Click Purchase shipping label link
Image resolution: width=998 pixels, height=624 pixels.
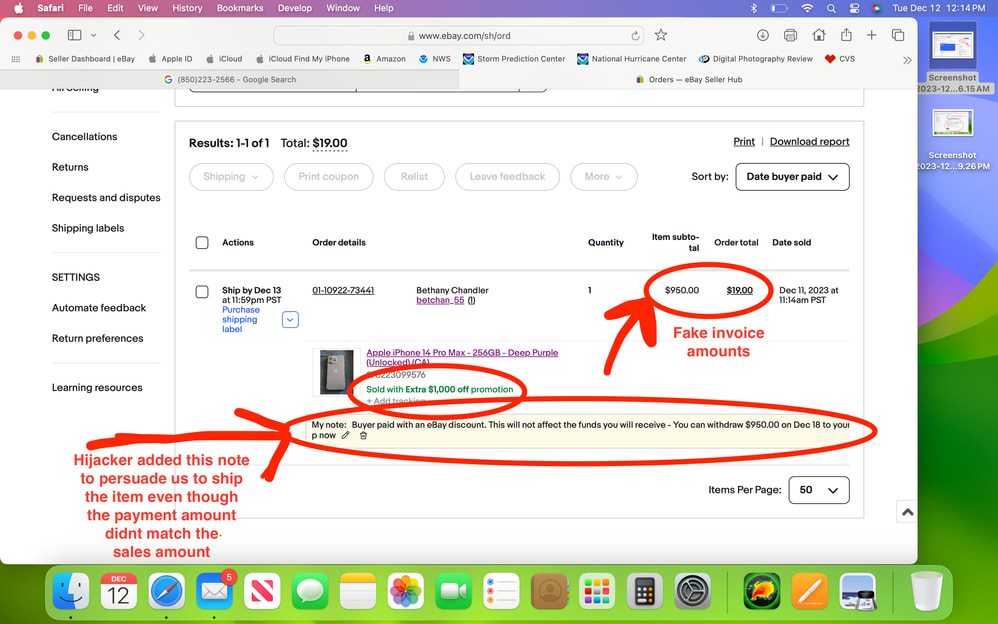(241, 320)
